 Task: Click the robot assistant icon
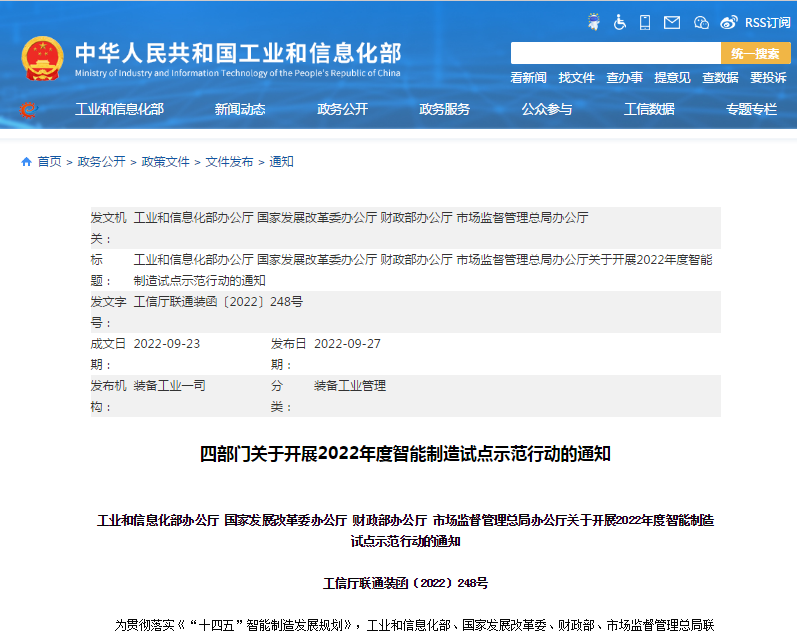point(593,22)
